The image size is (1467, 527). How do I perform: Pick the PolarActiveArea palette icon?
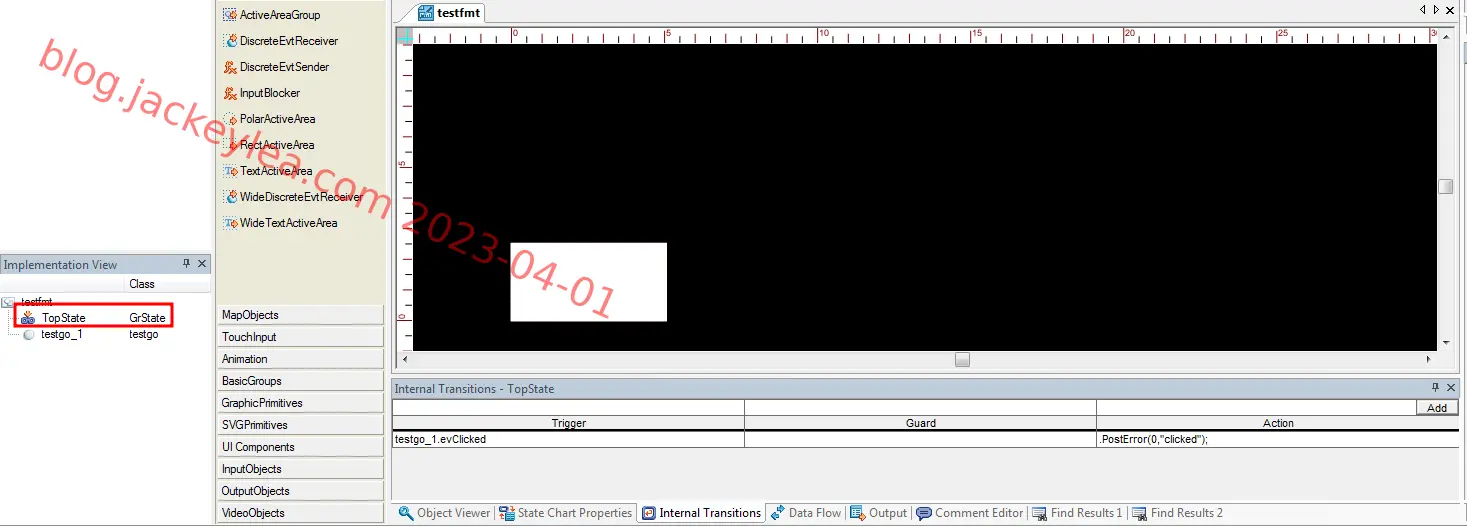pyautogui.click(x=230, y=119)
